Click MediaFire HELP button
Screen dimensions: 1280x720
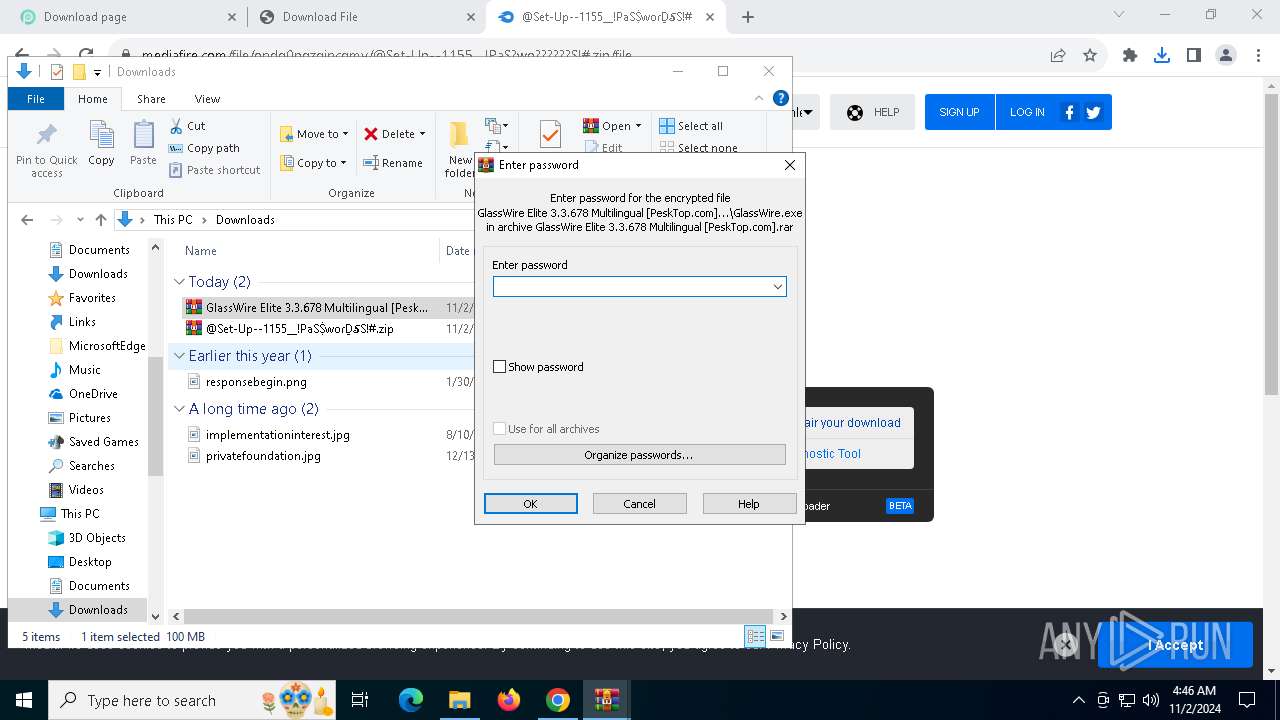(x=873, y=112)
